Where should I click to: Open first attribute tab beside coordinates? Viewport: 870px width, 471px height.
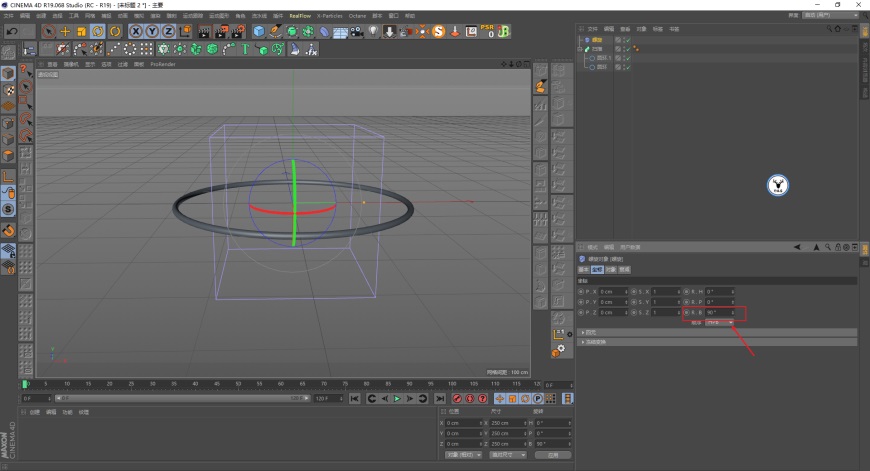(x=584, y=270)
